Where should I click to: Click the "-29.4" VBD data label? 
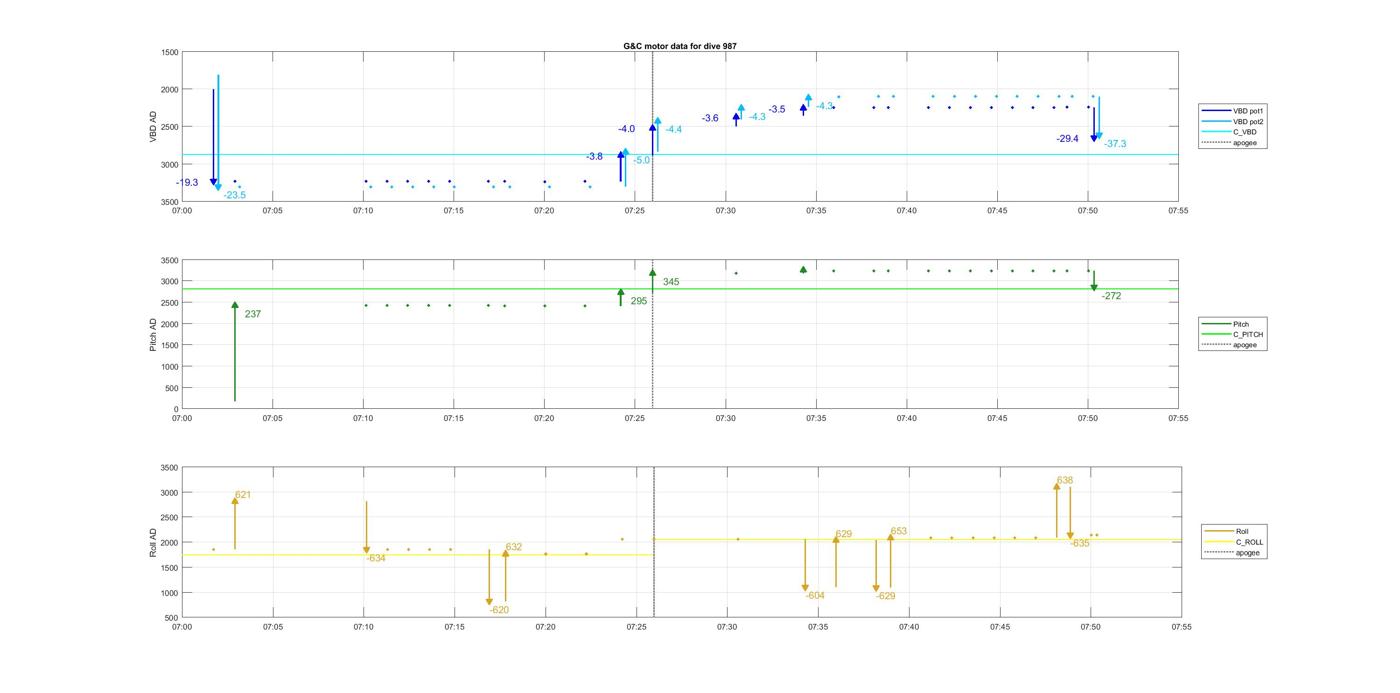(x=1068, y=139)
